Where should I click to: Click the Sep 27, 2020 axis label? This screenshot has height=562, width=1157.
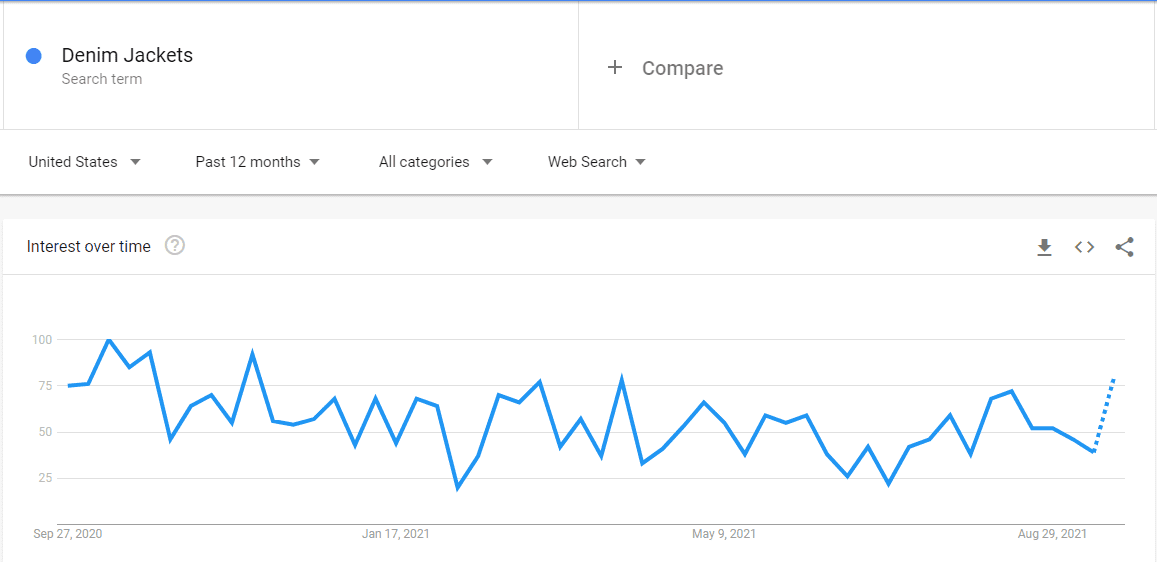coord(68,534)
